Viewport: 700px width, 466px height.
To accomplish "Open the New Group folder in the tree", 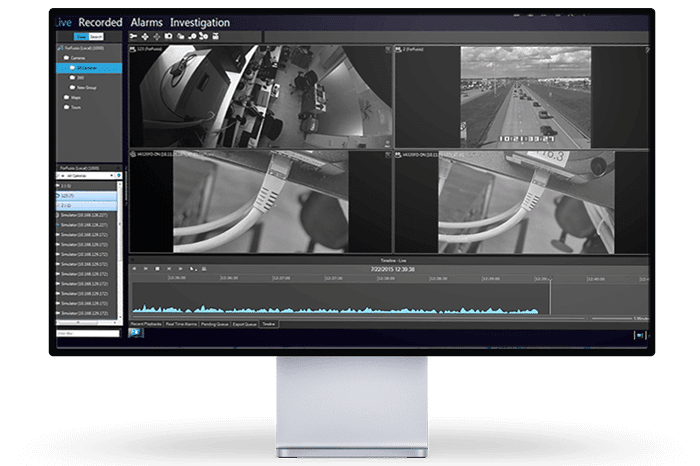I will (x=83, y=87).
